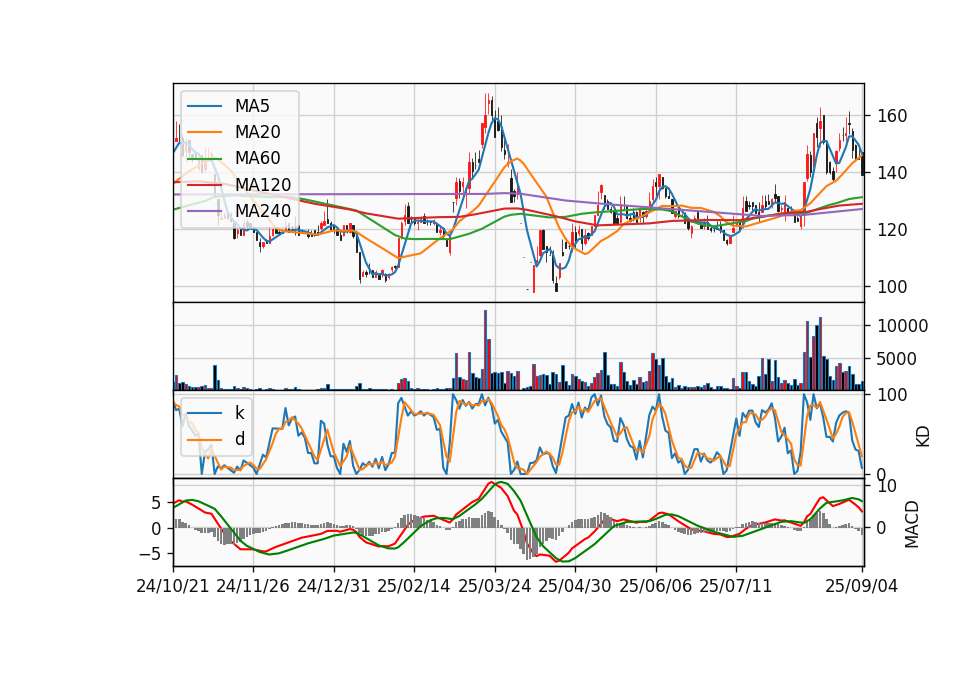Click the 'd' legend label in KD panel
The height and width of the screenshot is (690, 960).
[x=239, y=439]
